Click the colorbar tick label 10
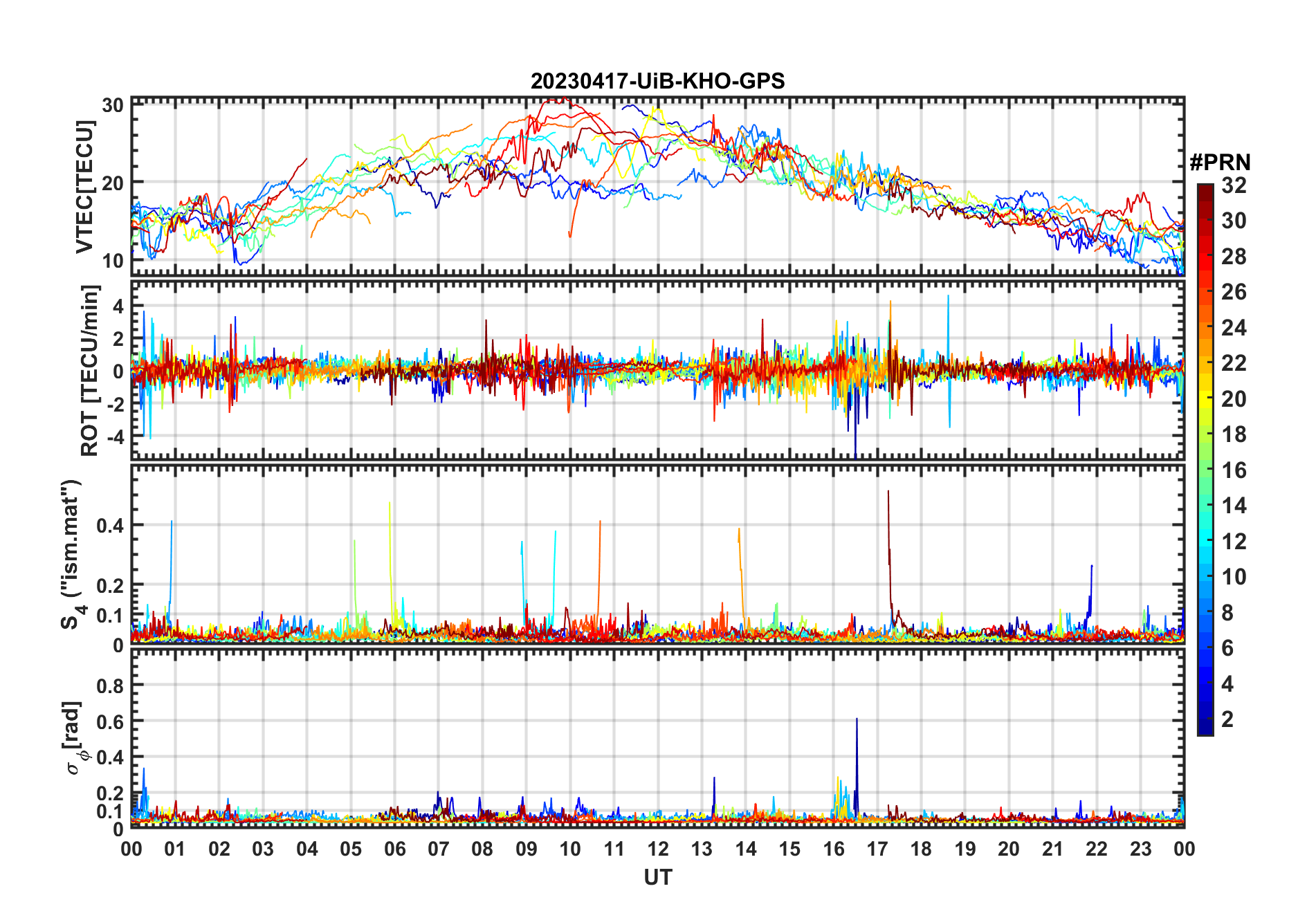The height and width of the screenshot is (920, 1316). 1234,577
